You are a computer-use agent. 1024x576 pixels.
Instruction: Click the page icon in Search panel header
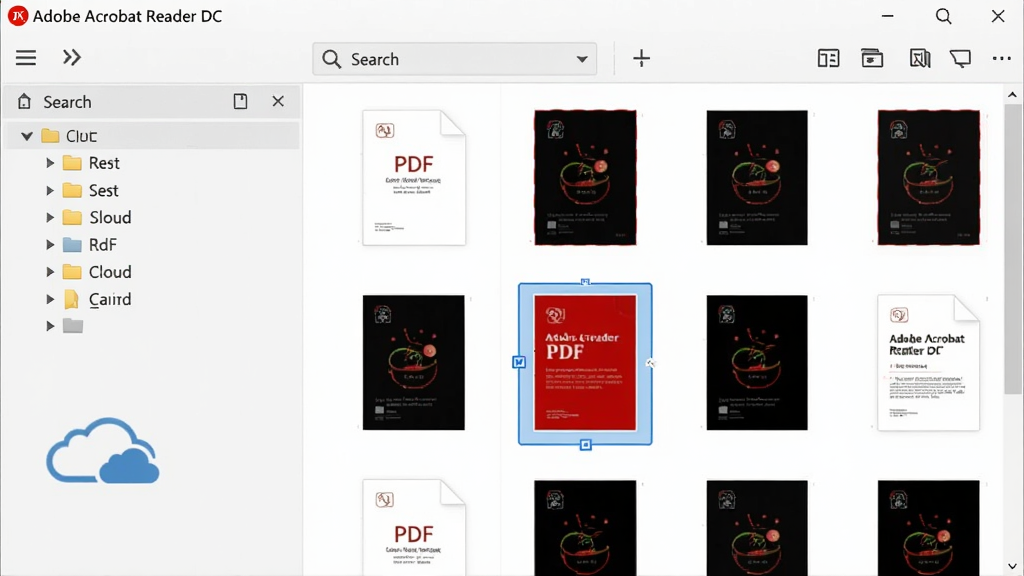tap(240, 101)
